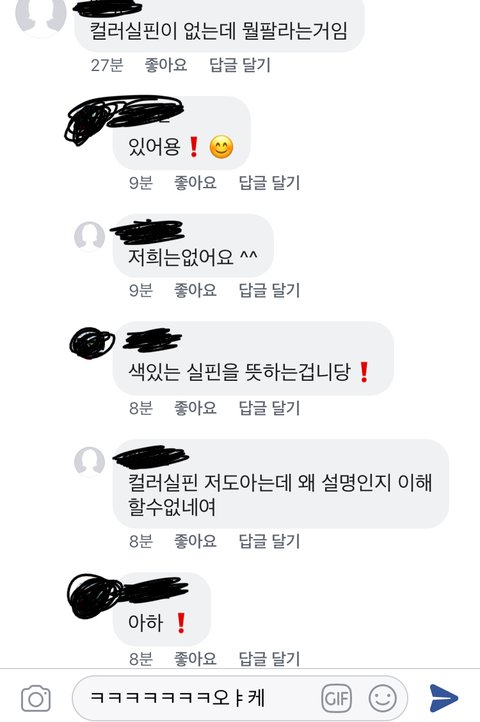The image size is (480, 722).
Task: Tap the 9분 timestamp under 있어용 comment
Action: [140, 183]
